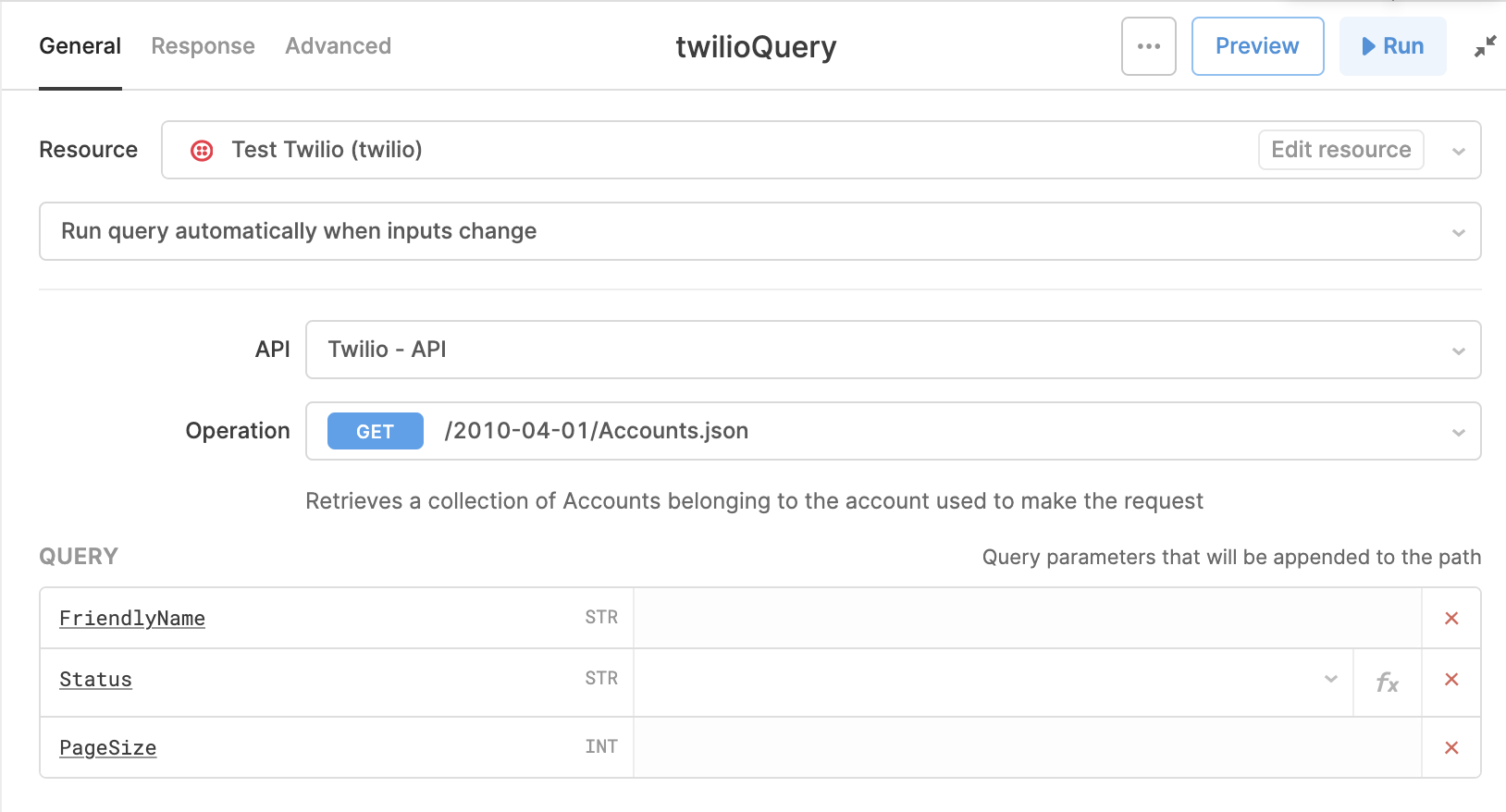Image resolution: width=1506 pixels, height=812 pixels.
Task: Click the GET method badge
Action: coord(375,431)
